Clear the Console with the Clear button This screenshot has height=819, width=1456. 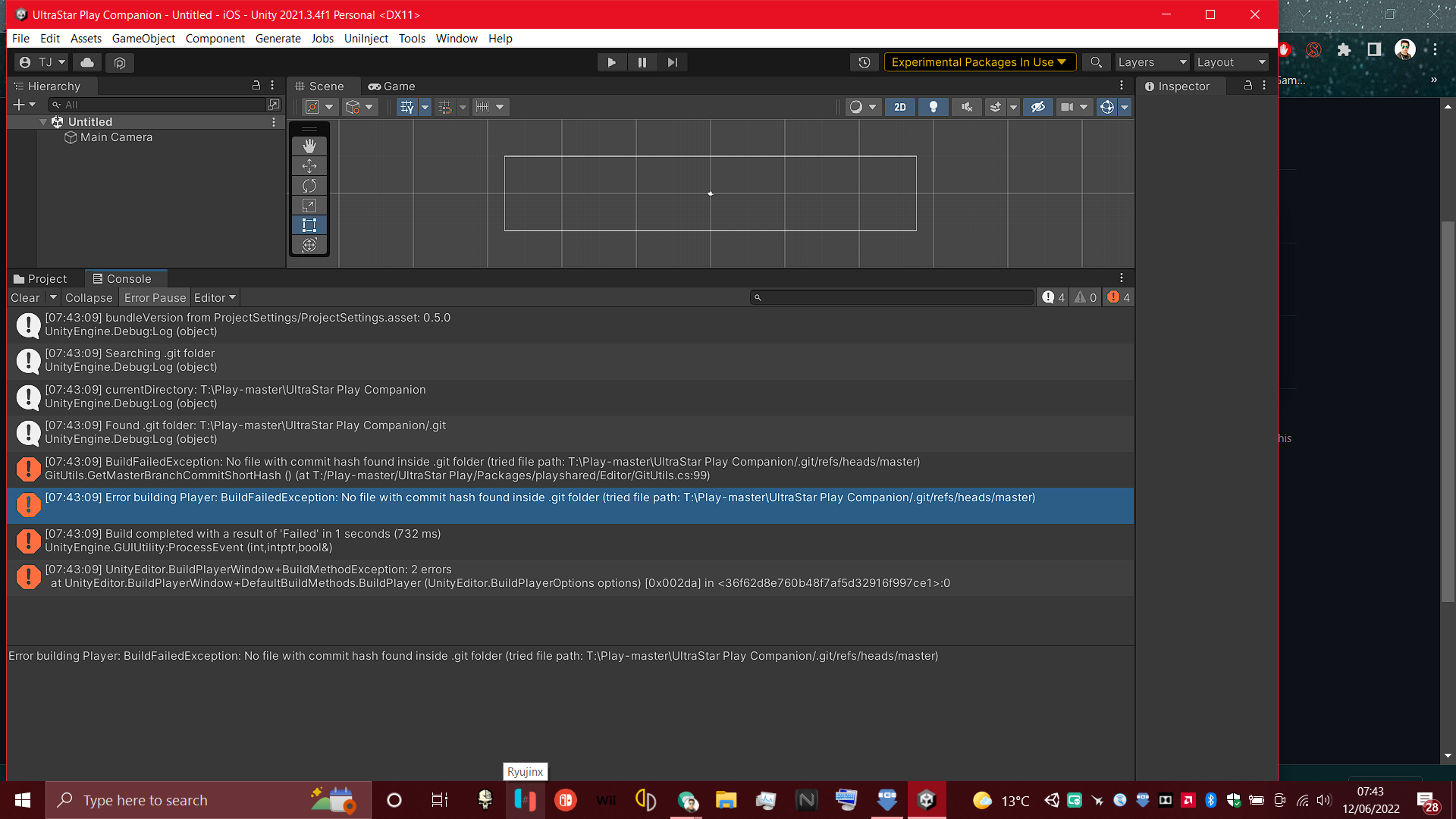[x=25, y=297]
